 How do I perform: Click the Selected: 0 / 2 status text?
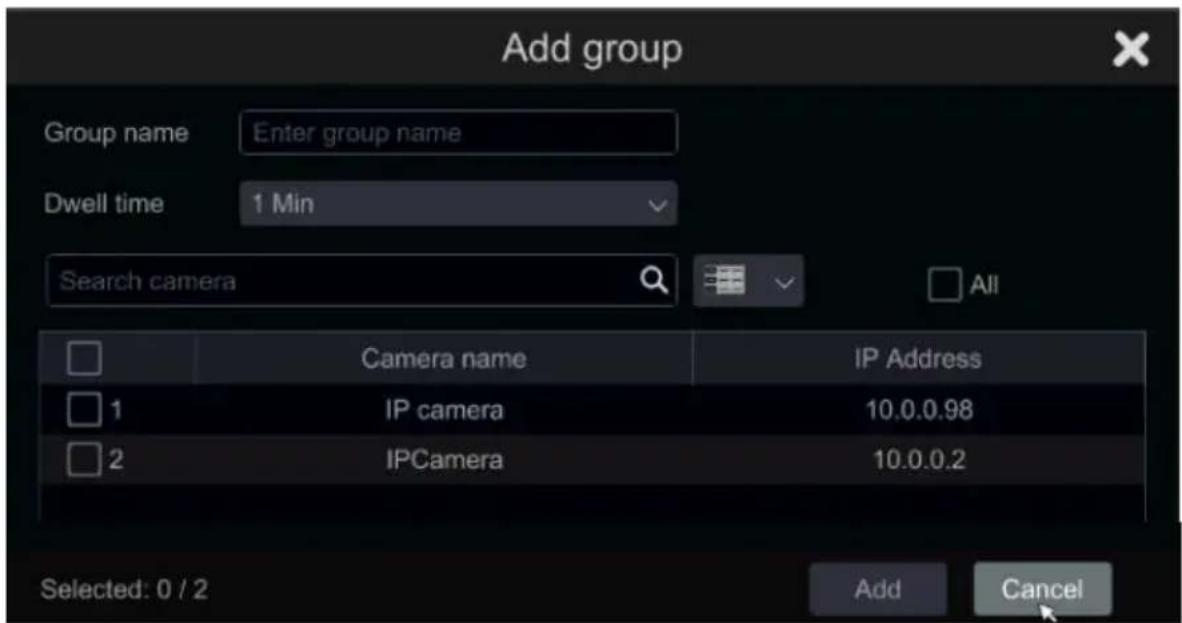click(124, 589)
